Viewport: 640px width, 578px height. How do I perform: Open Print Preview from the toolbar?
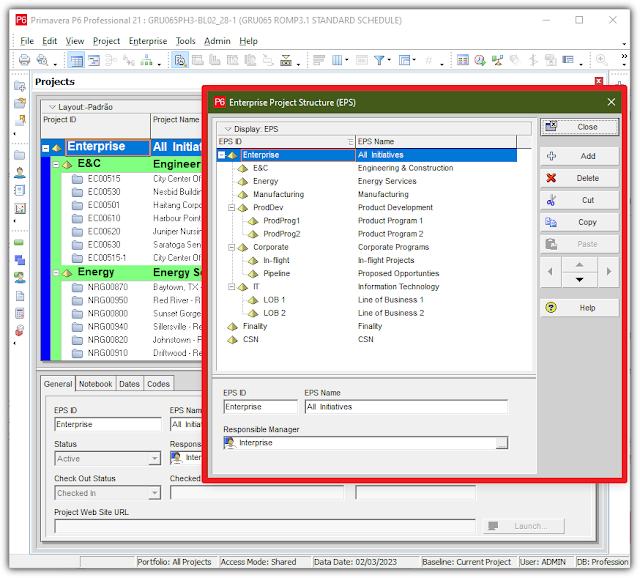click(x=42, y=60)
